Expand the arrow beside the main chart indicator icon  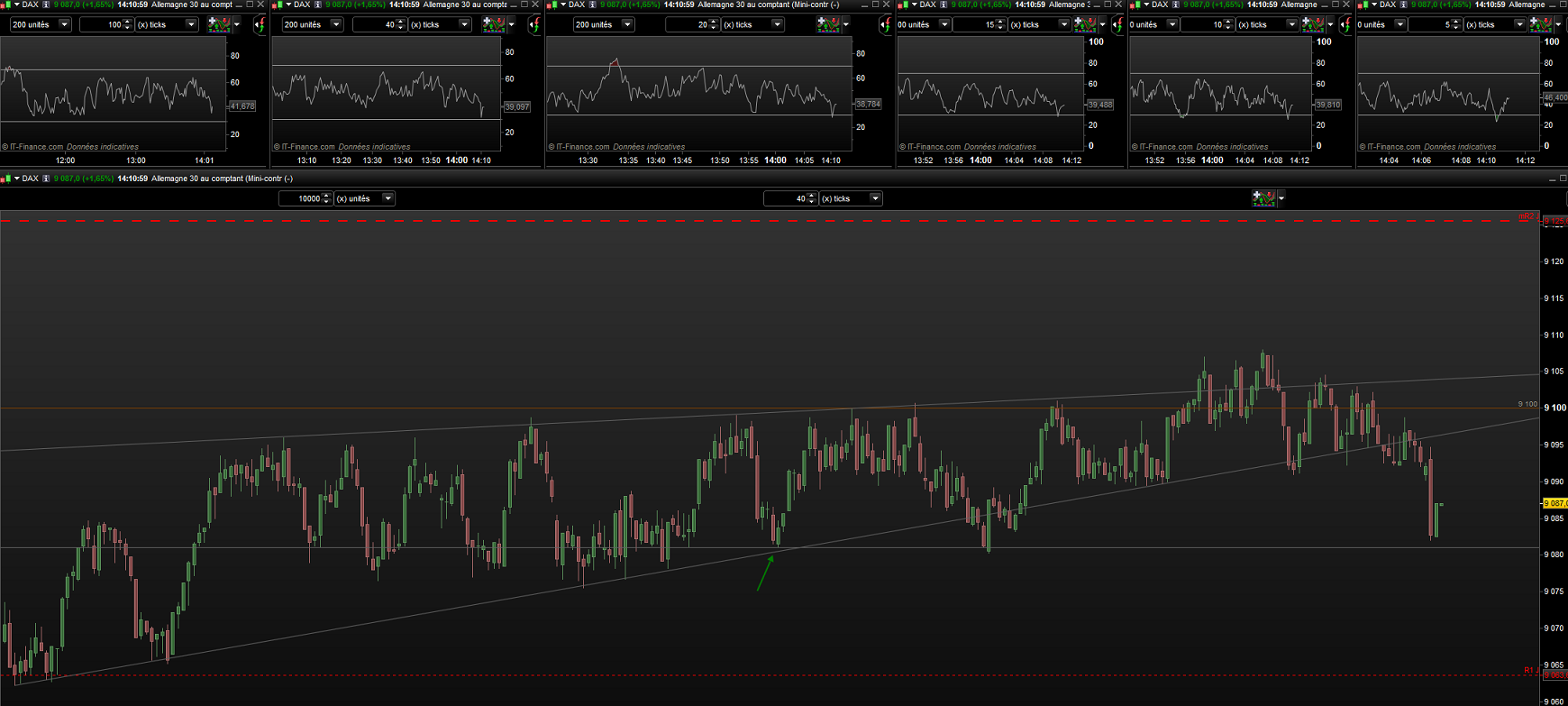click(x=1281, y=198)
